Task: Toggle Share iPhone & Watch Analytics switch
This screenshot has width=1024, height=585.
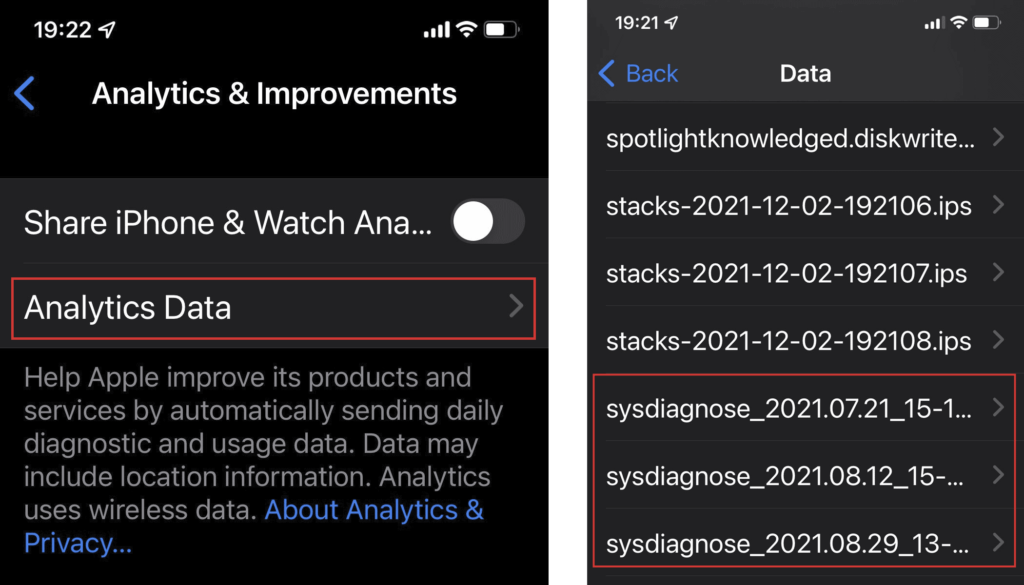Action: click(487, 221)
